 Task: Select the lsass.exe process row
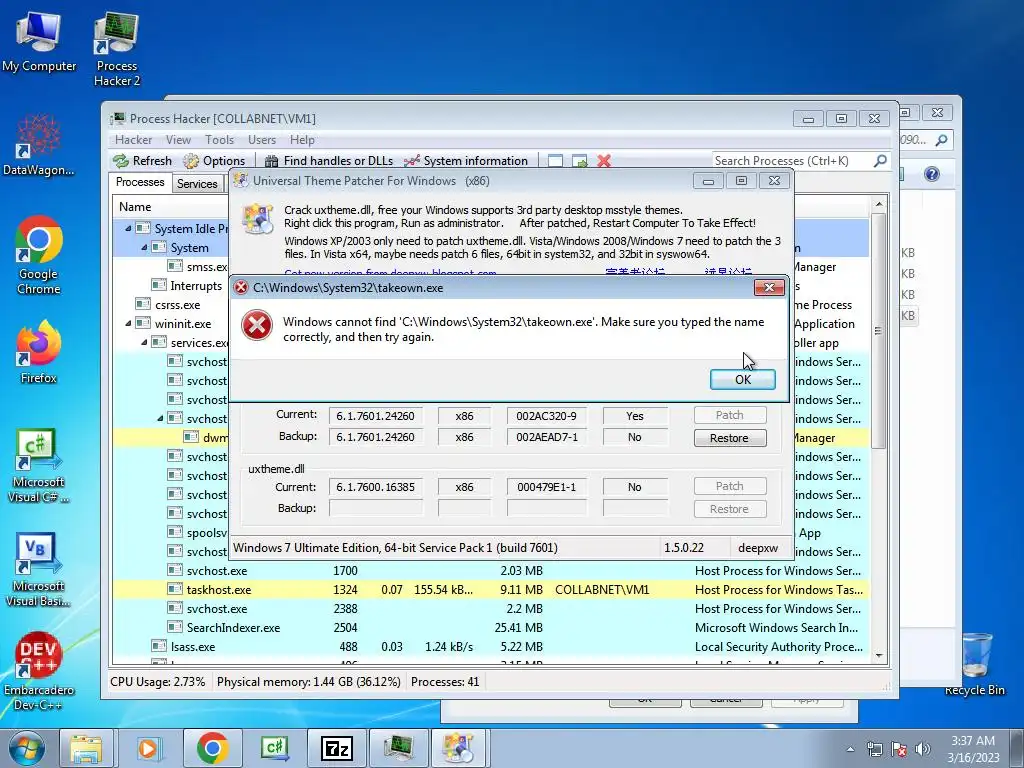pos(490,647)
